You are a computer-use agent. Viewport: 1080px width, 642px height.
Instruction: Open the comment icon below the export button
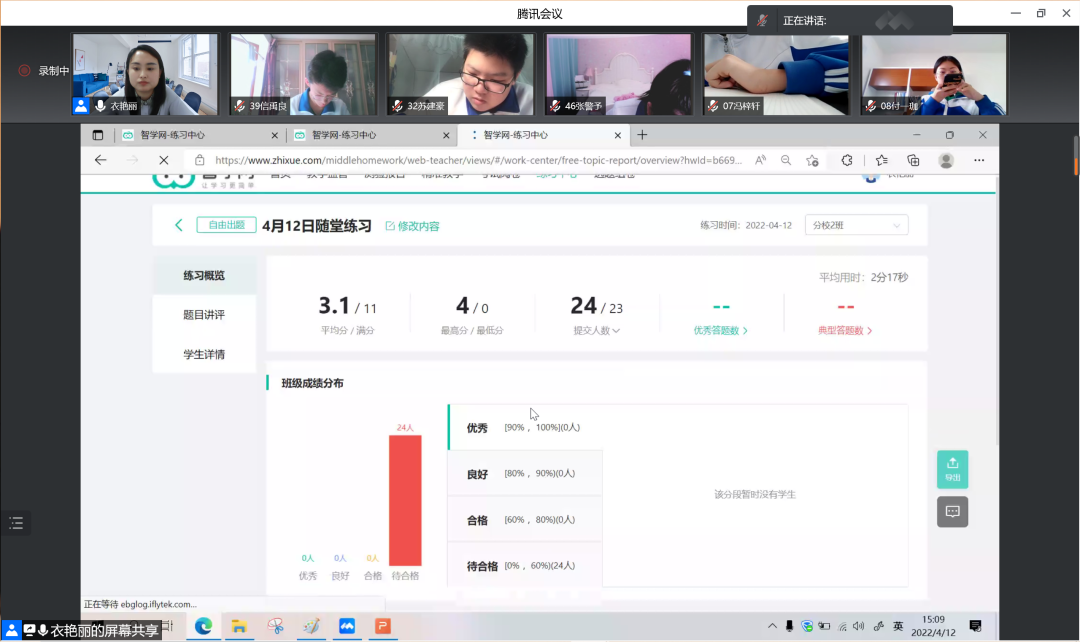(952, 512)
